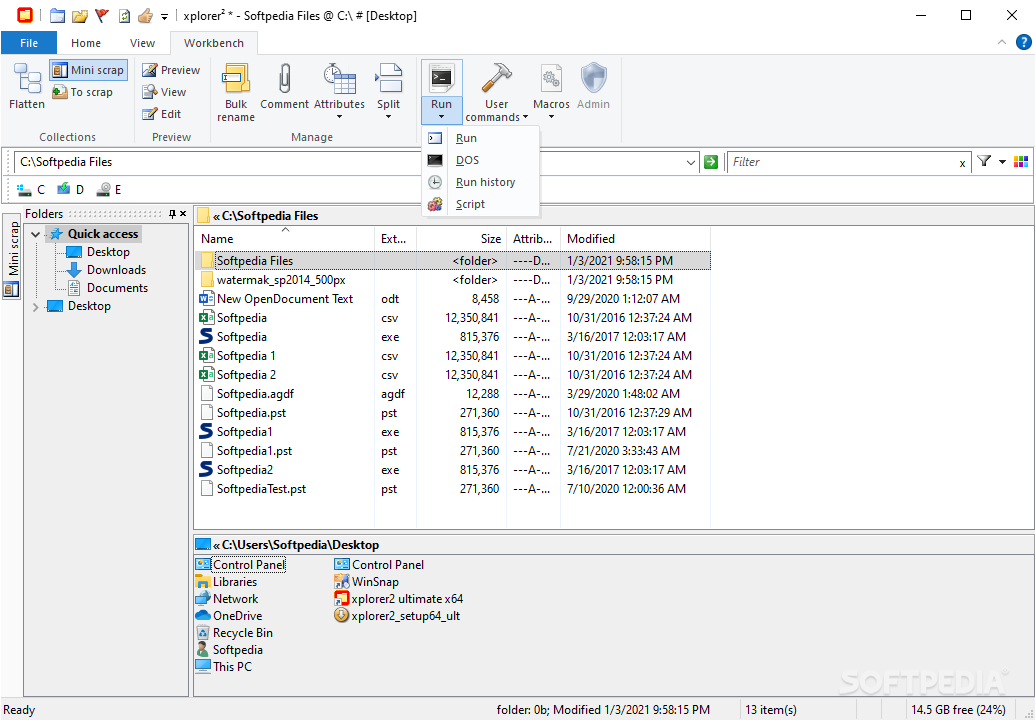
Task: Switch to drive D
Action: tap(70, 190)
